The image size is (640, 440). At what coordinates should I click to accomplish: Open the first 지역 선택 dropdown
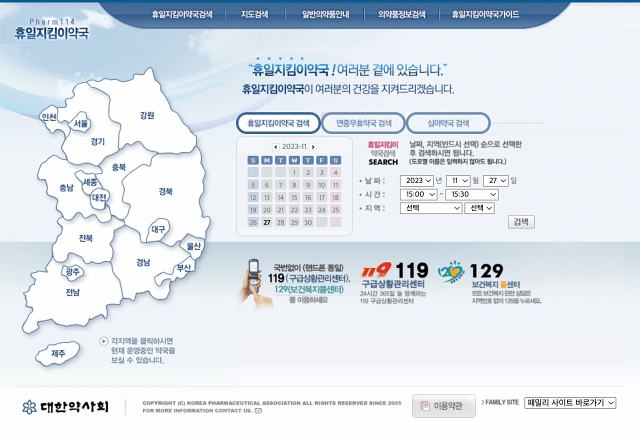click(x=431, y=208)
